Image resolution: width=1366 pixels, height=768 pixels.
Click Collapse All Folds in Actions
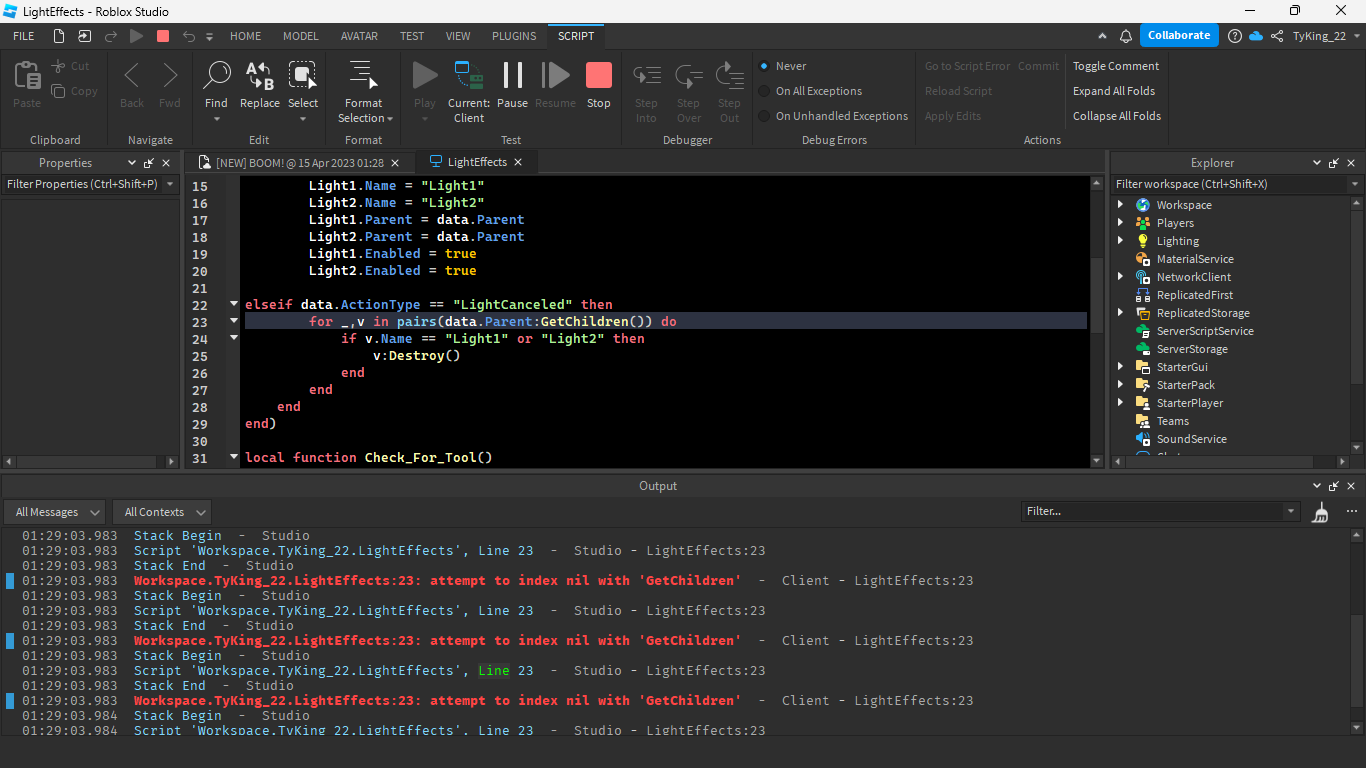click(1115, 115)
